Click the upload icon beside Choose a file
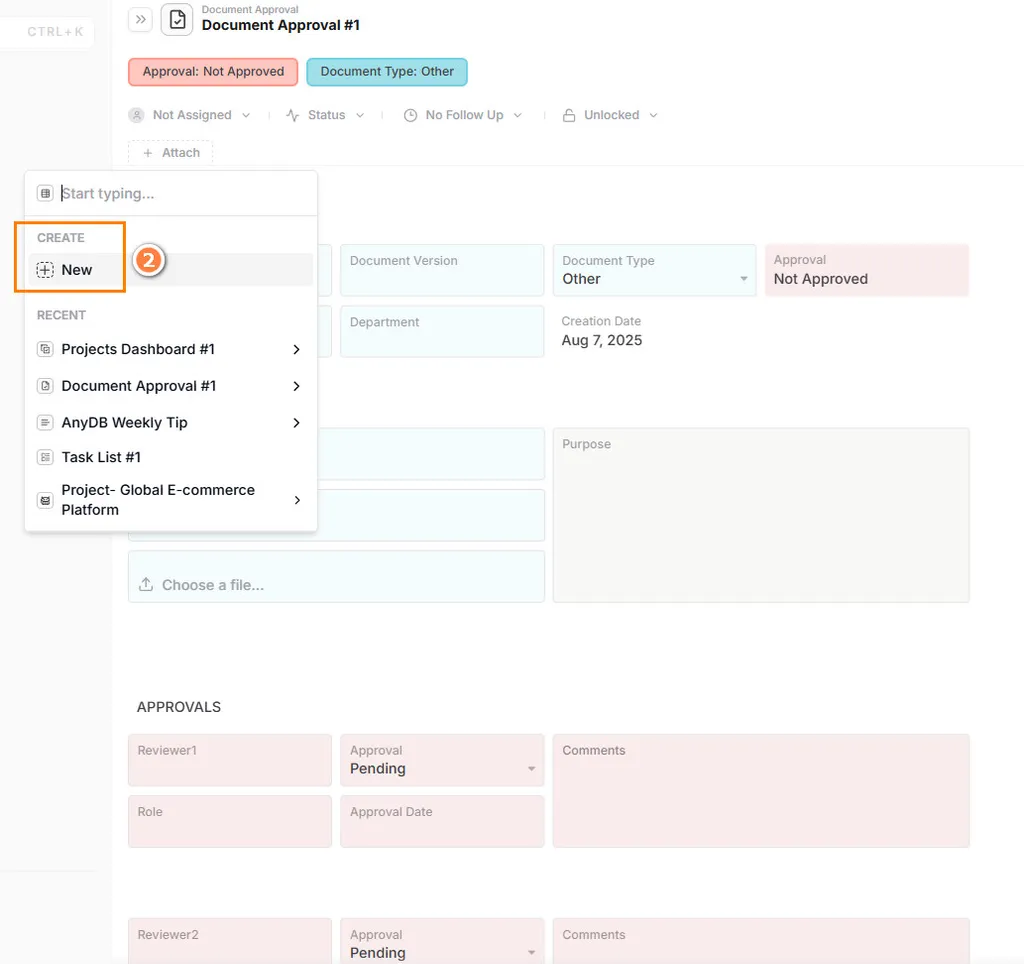 click(146, 585)
